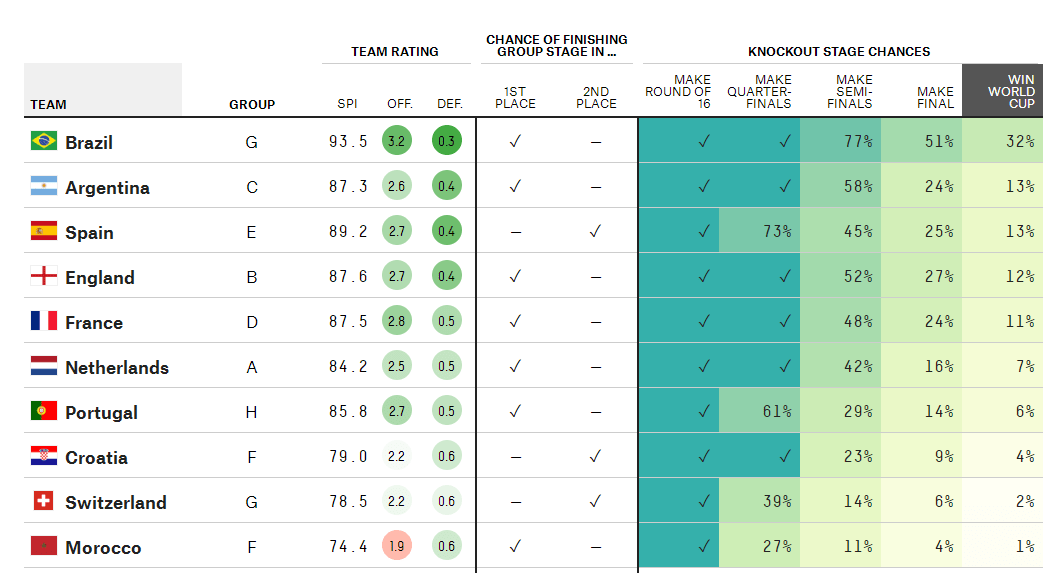The width and height of the screenshot is (1052, 573).
Task: Click the France flag icon
Action: point(44,321)
